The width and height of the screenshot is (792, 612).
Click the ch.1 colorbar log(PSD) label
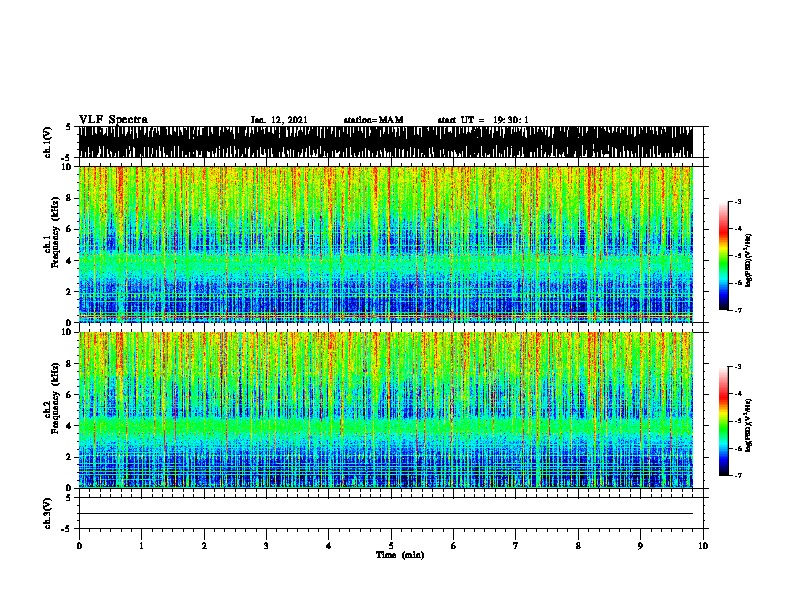(749, 260)
